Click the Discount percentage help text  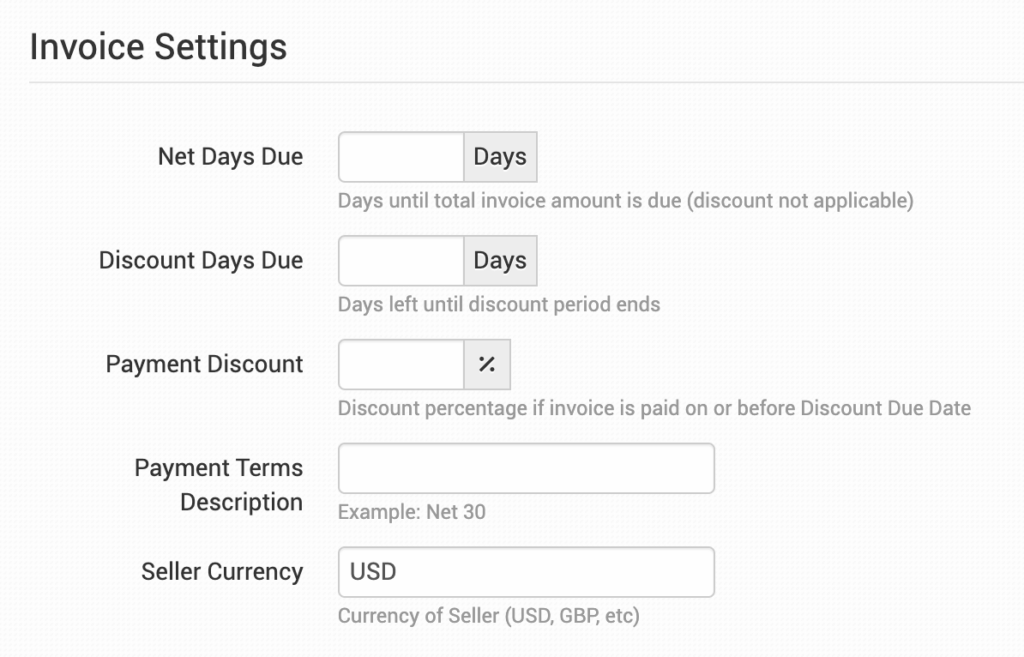coord(654,408)
